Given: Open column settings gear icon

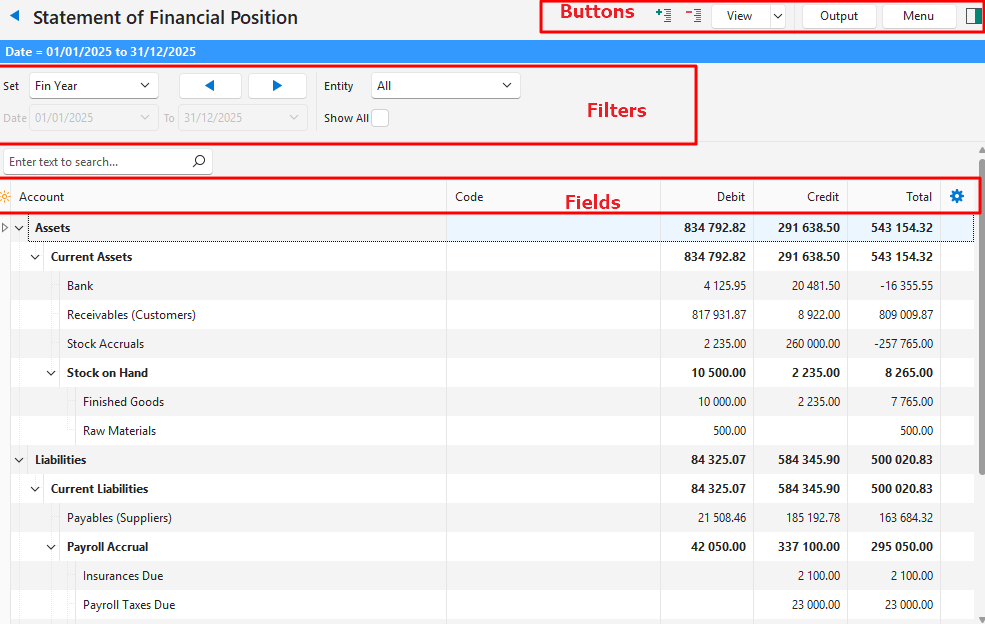Looking at the screenshot, I should click(x=957, y=196).
